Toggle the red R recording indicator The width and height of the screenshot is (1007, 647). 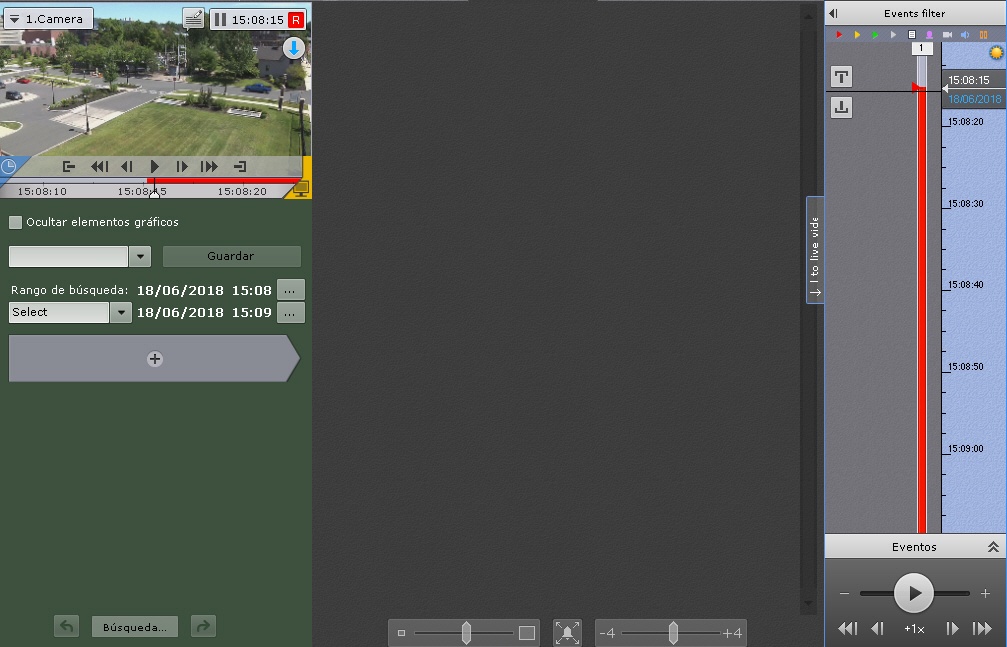[295, 19]
